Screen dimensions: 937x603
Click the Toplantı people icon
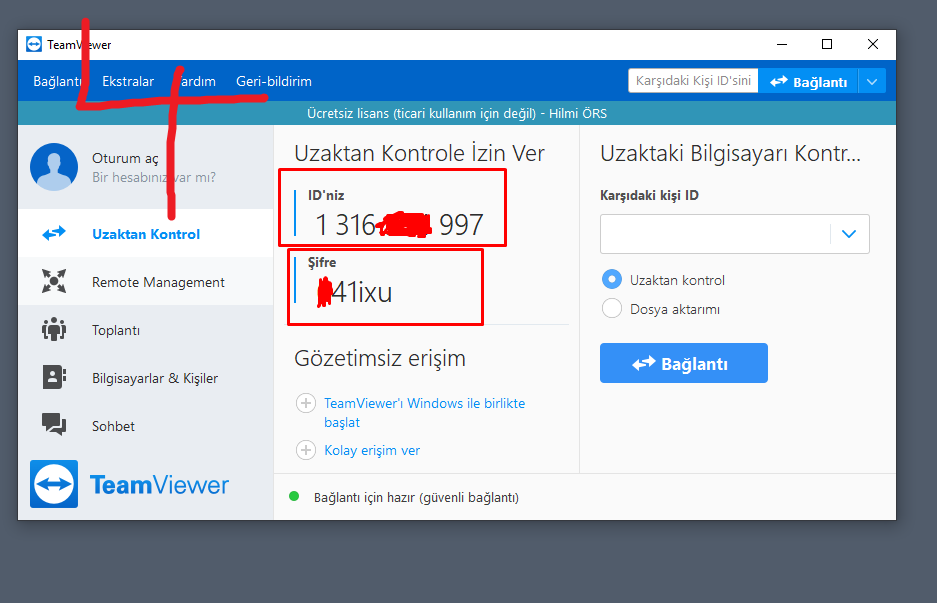point(54,329)
